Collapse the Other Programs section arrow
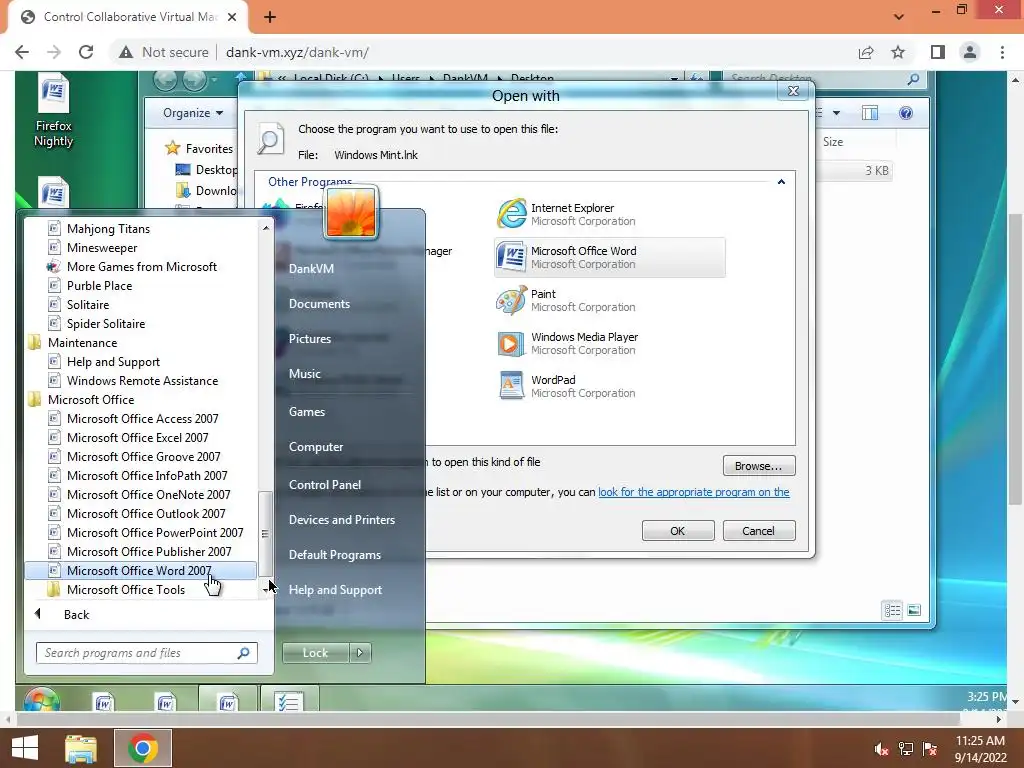This screenshot has height=768, width=1024. [x=781, y=182]
